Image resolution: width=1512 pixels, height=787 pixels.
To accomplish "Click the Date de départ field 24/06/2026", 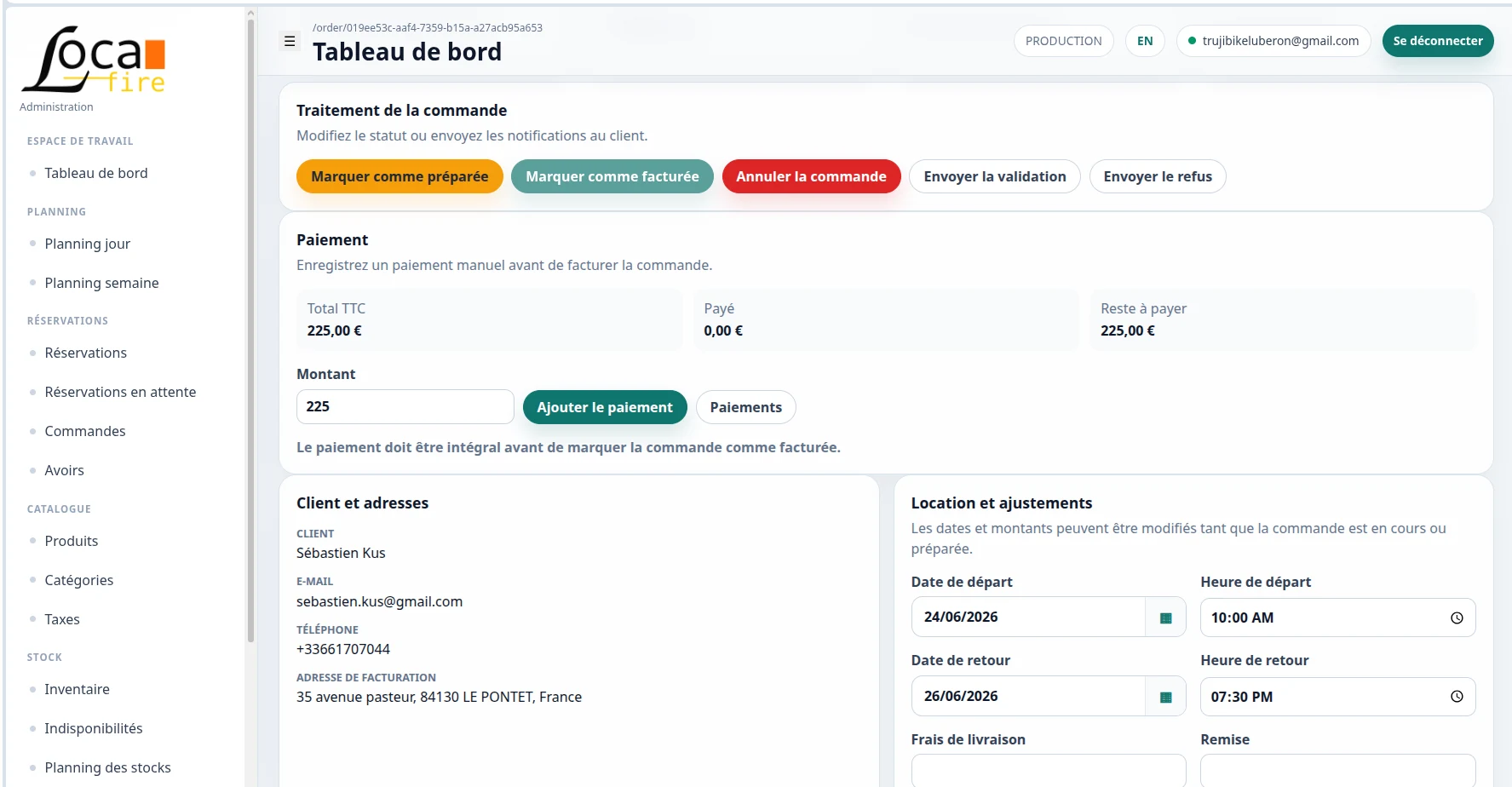I will 1028,618.
